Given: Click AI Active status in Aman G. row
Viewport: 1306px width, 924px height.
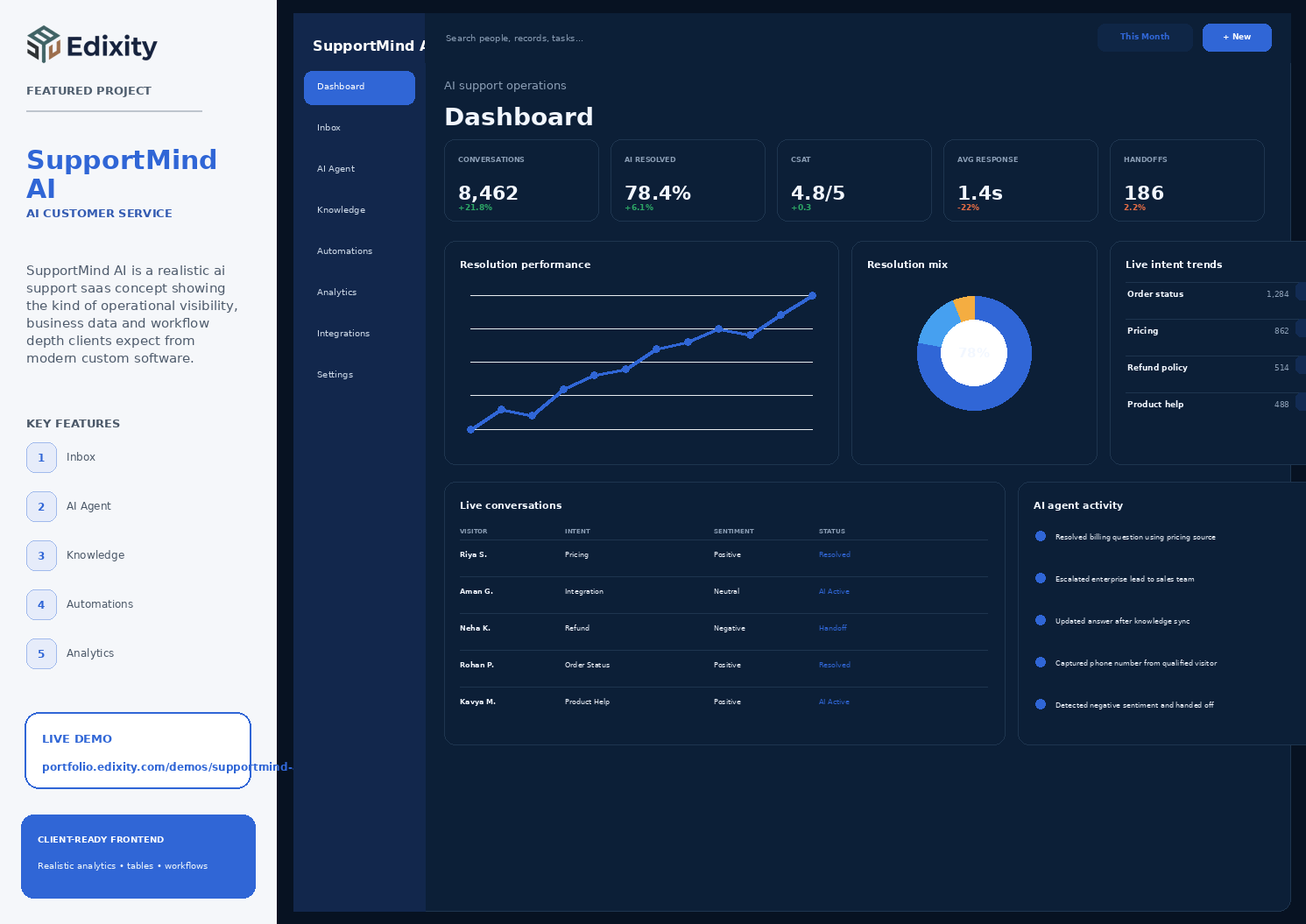Looking at the screenshot, I should (834, 591).
